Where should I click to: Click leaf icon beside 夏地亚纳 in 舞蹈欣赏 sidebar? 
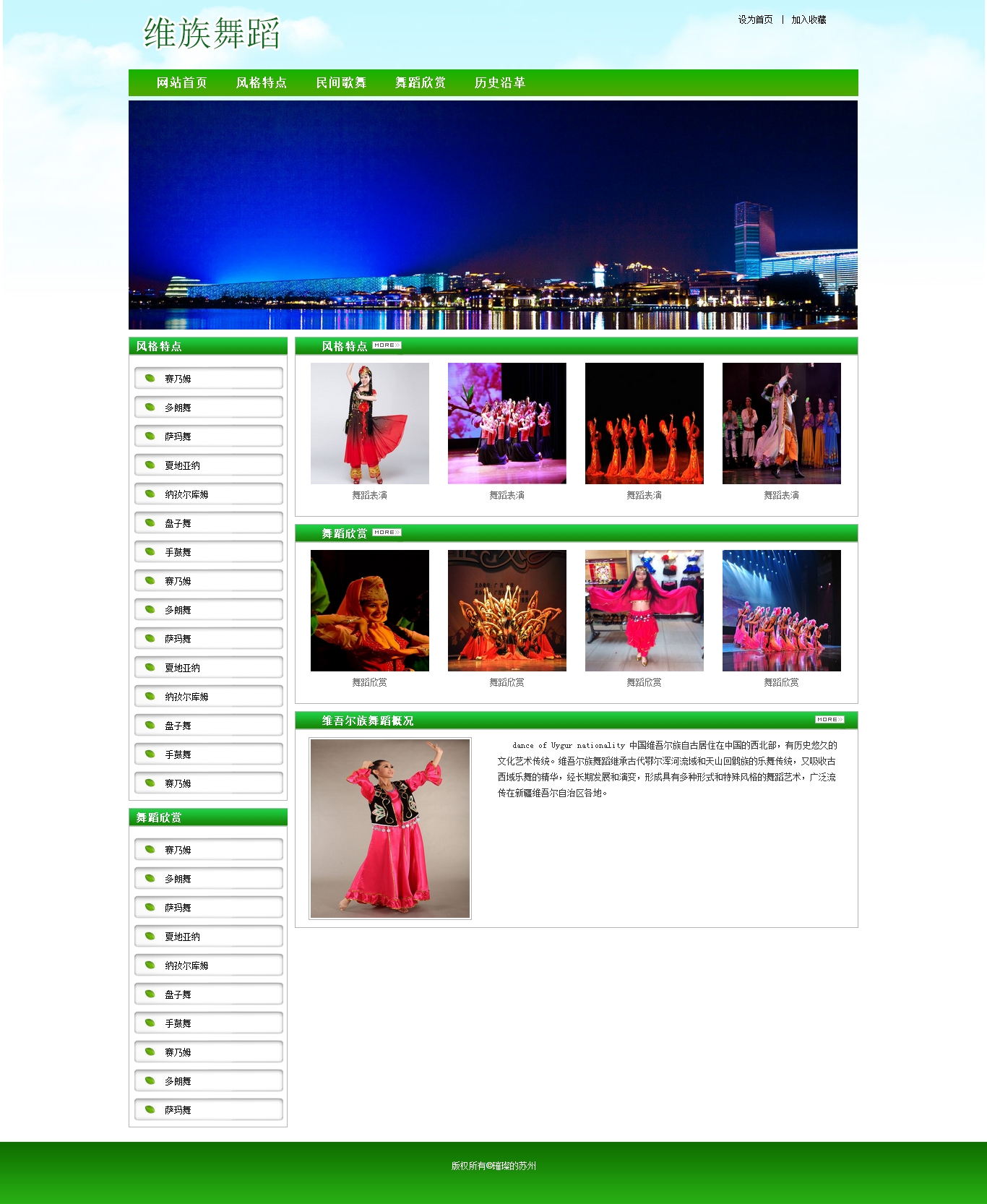pos(150,936)
